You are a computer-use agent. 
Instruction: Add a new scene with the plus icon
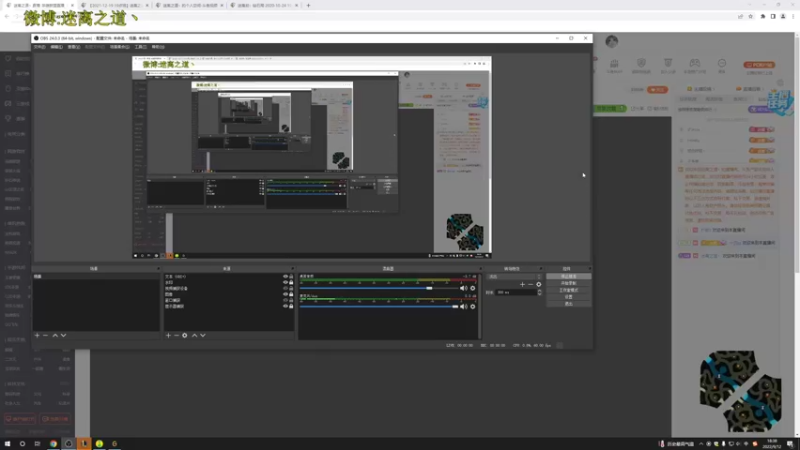point(37,335)
